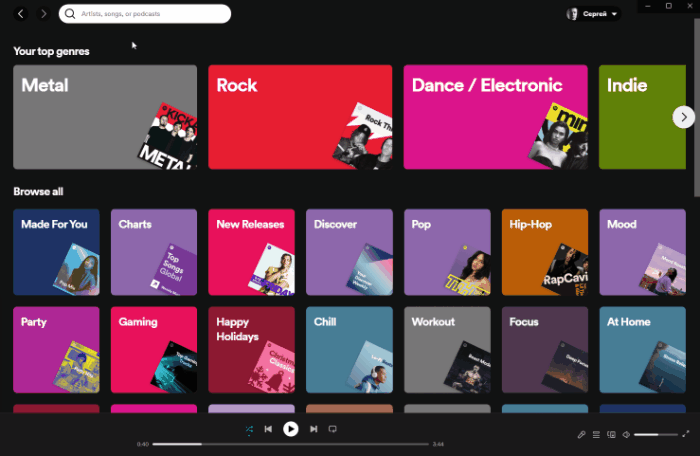Go forward with the right arrow
The image size is (700, 456).
coord(43,14)
